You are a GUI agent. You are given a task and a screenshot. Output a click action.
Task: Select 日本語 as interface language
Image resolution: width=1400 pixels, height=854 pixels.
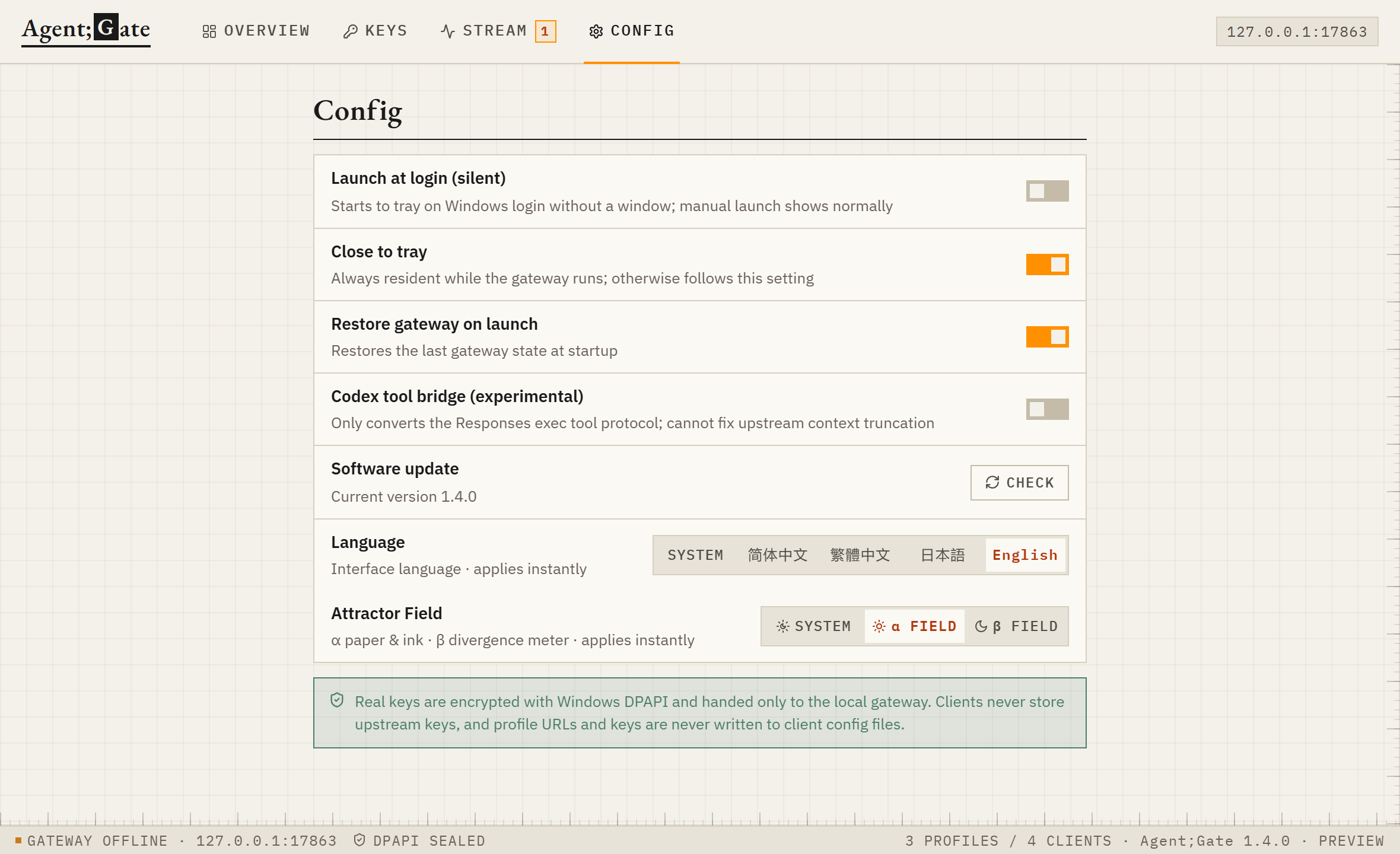(x=943, y=555)
